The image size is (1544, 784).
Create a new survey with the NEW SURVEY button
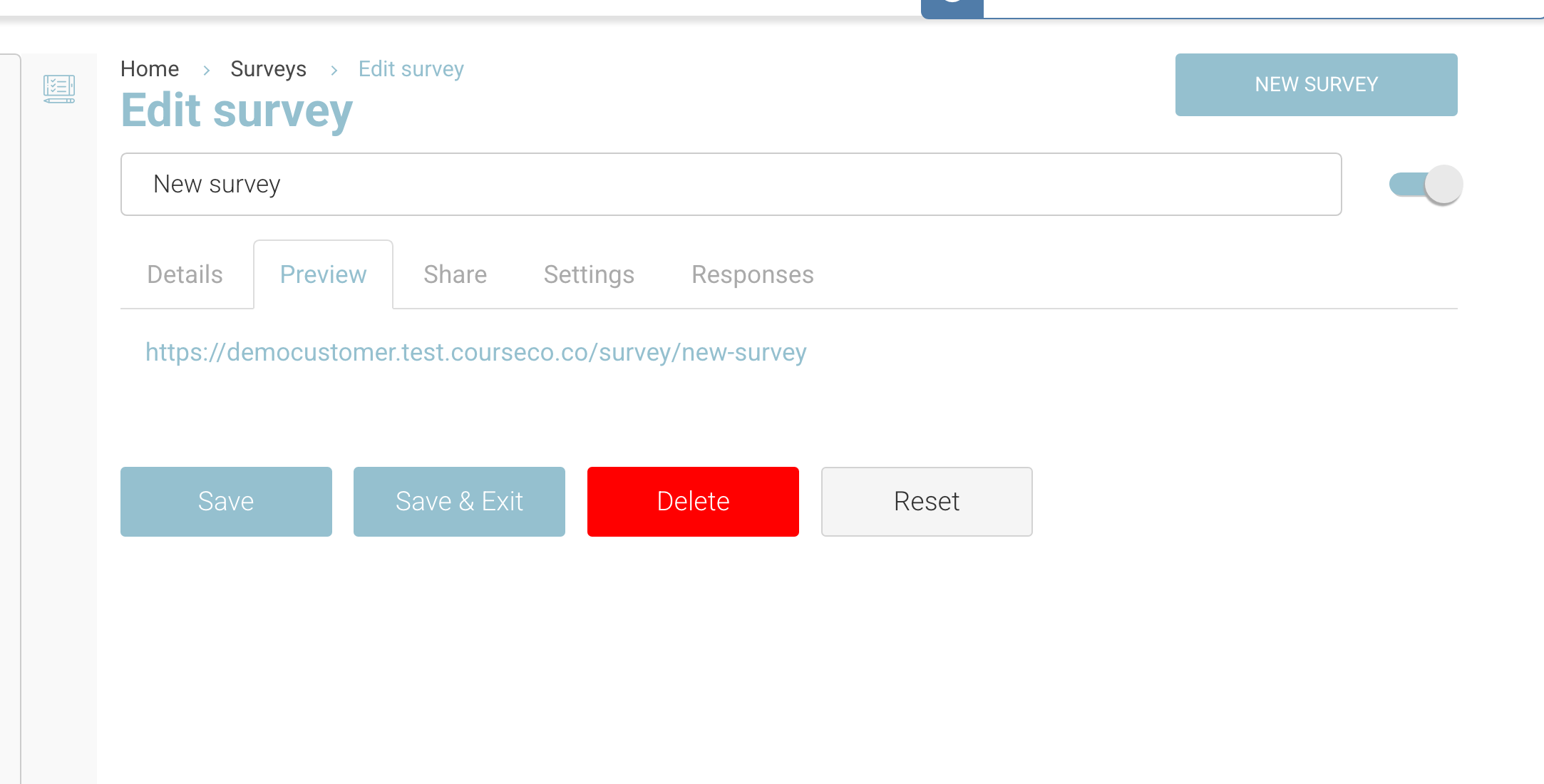1316,84
